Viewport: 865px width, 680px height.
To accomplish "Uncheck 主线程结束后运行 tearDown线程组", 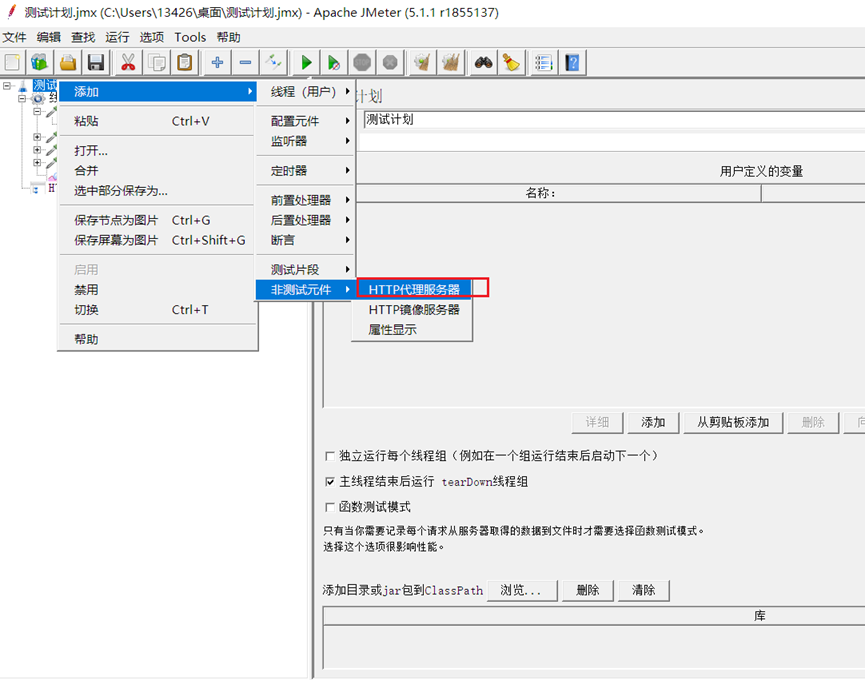I will 330,481.
